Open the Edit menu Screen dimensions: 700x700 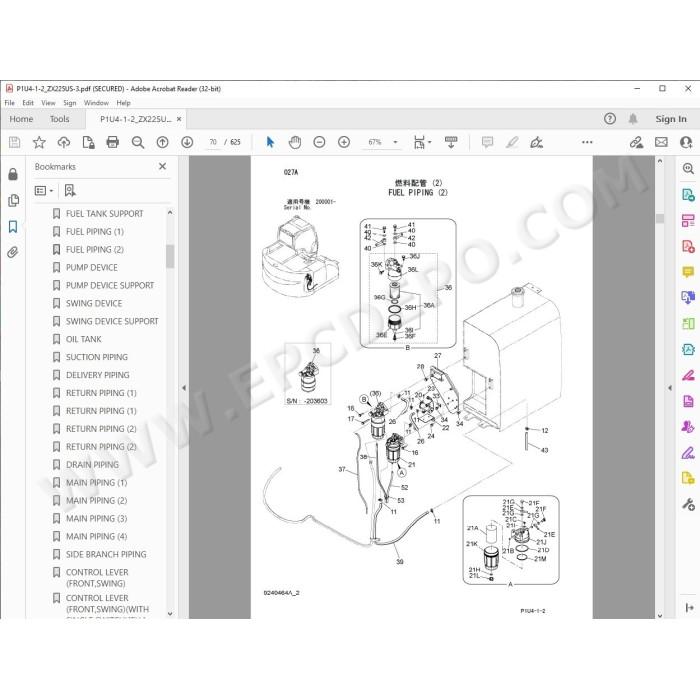28,103
